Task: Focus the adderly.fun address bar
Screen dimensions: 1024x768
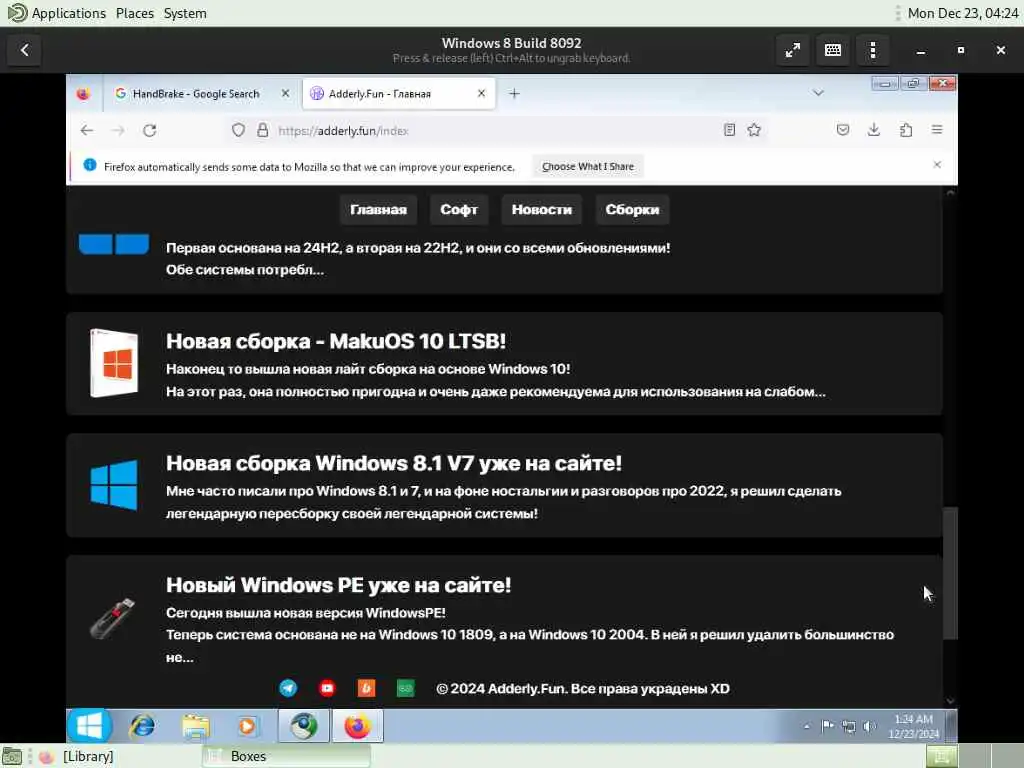Action: click(x=496, y=131)
